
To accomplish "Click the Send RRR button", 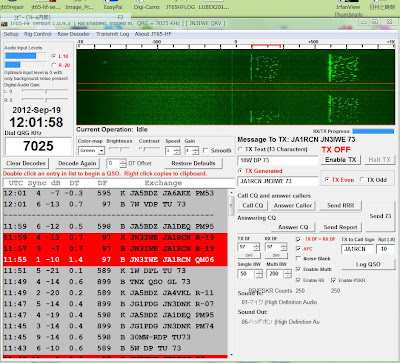I will 340,206.
